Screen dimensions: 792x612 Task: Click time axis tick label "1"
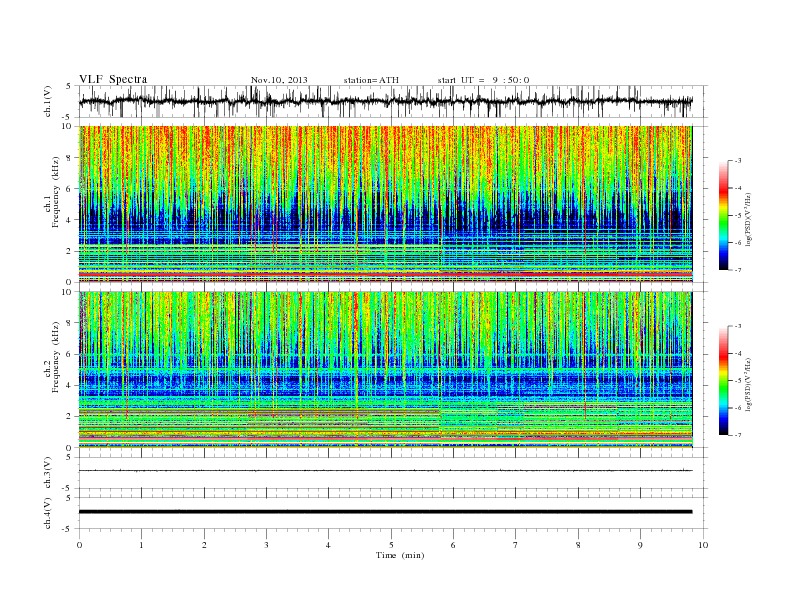click(141, 545)
